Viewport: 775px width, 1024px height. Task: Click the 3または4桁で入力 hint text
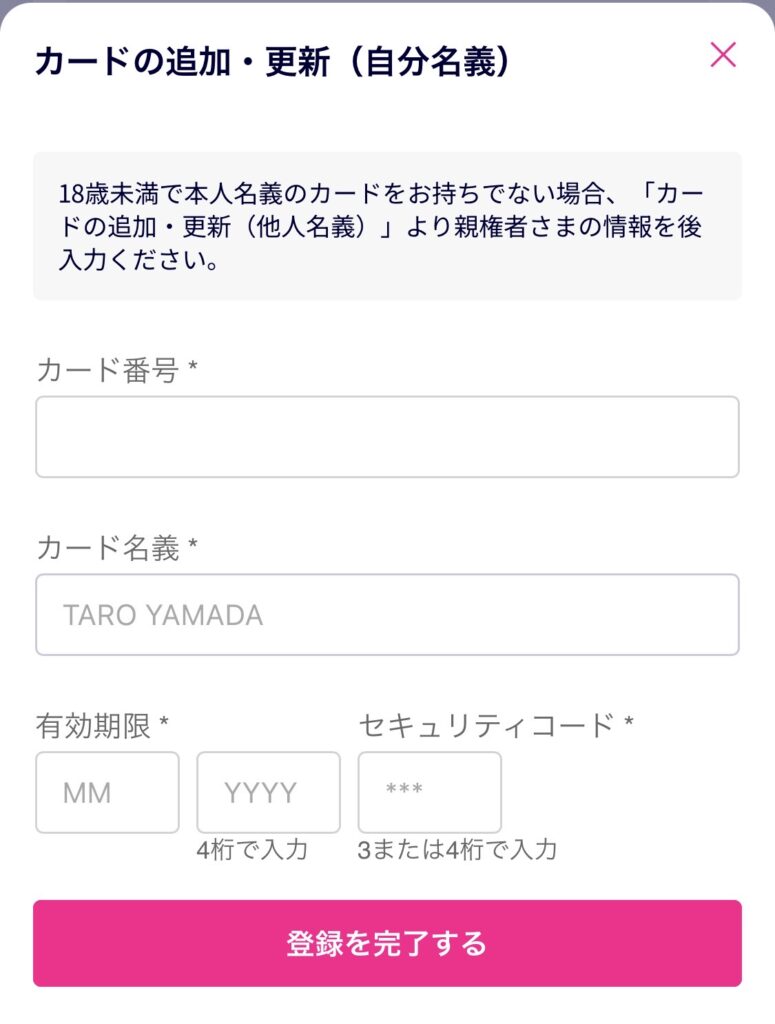click(x=457, y=850)
